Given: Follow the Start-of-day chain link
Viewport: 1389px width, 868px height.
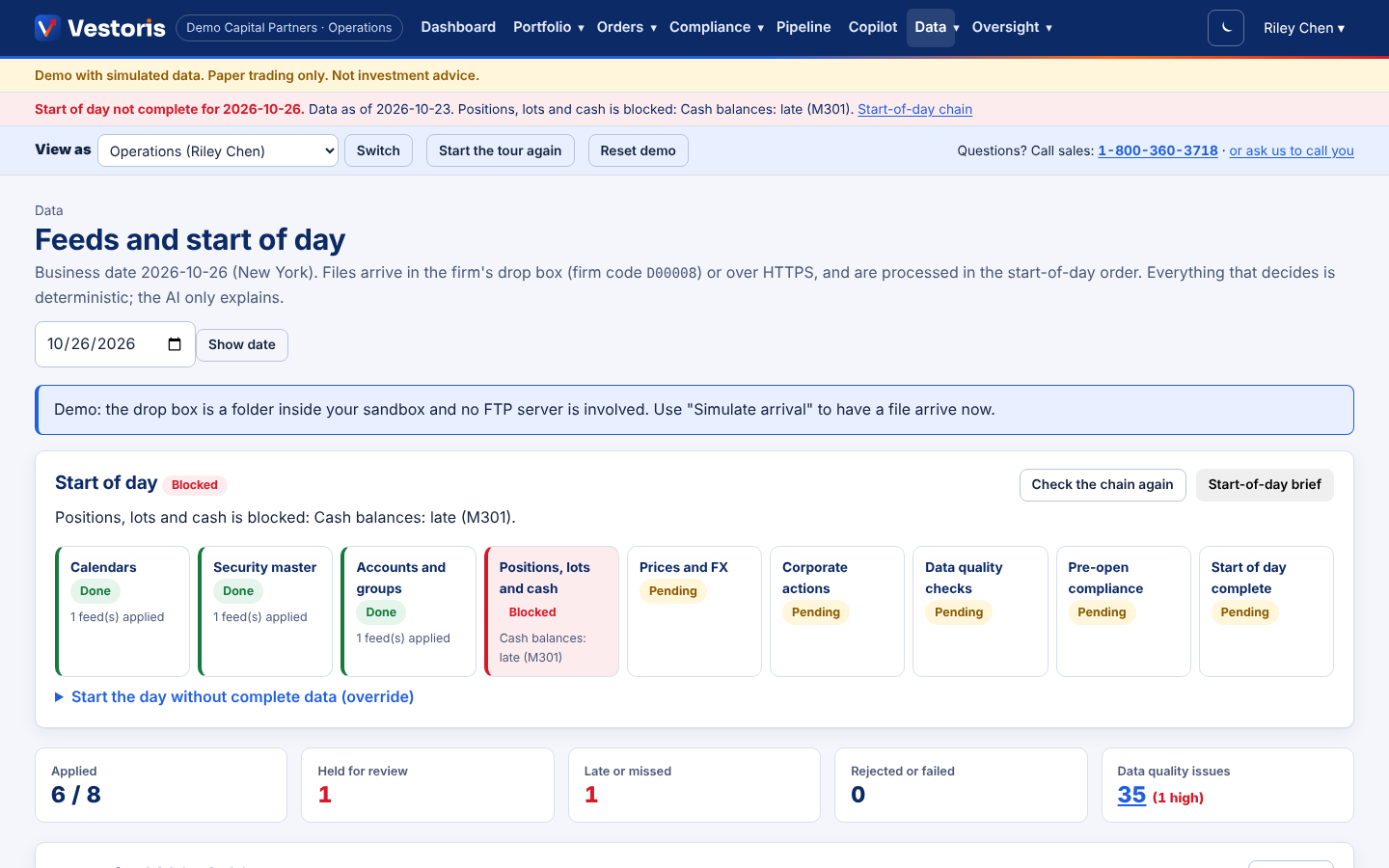Looking at the screenshot, I should (914, 109).
